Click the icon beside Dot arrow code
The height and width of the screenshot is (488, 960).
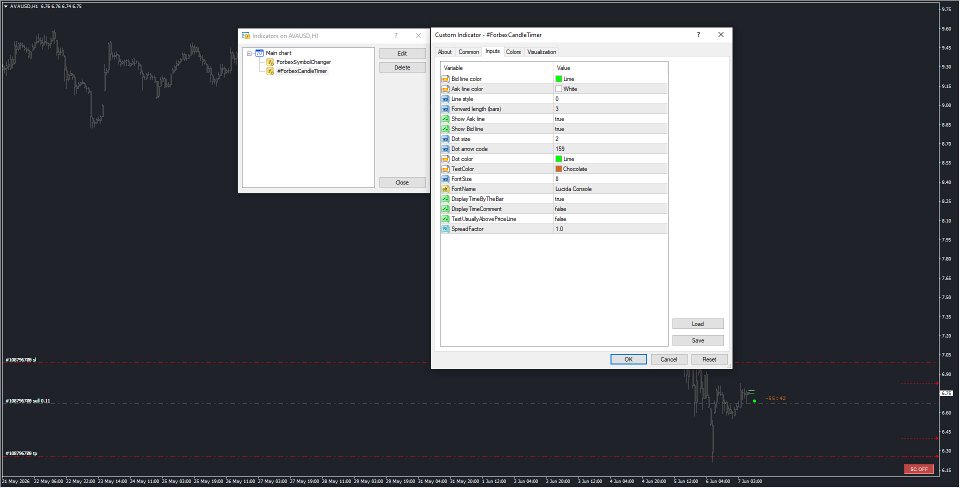pyautogui.click(x=445, y=149)
